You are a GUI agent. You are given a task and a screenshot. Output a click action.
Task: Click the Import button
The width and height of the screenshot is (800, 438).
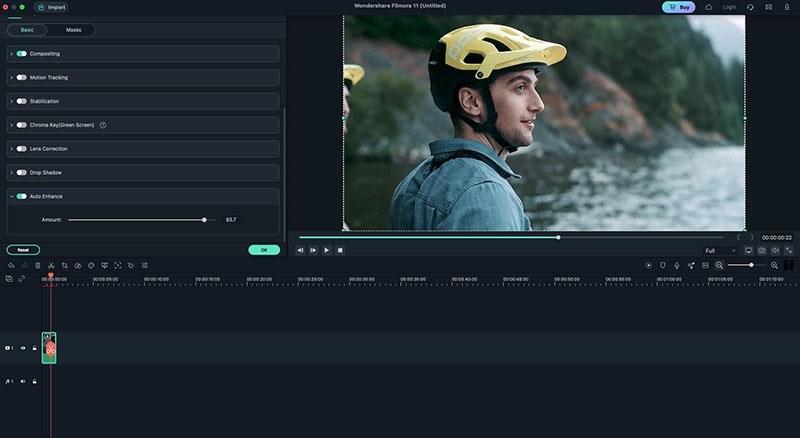52,7
